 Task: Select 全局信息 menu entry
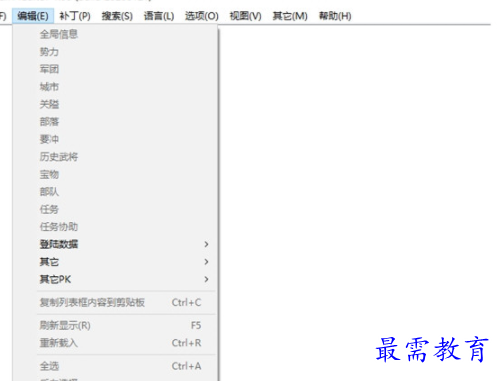coord(115,34)
